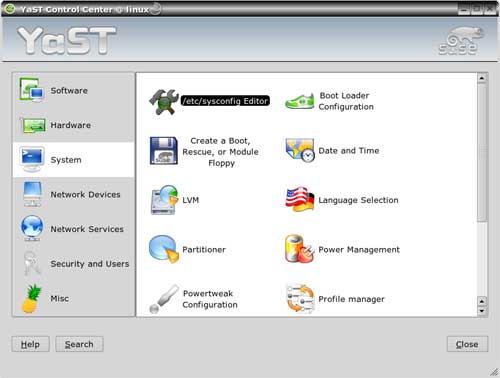Screen dimensions: 500x378
Task: Click the Search button
Action: pyautogui.click(x=79, y=344)
